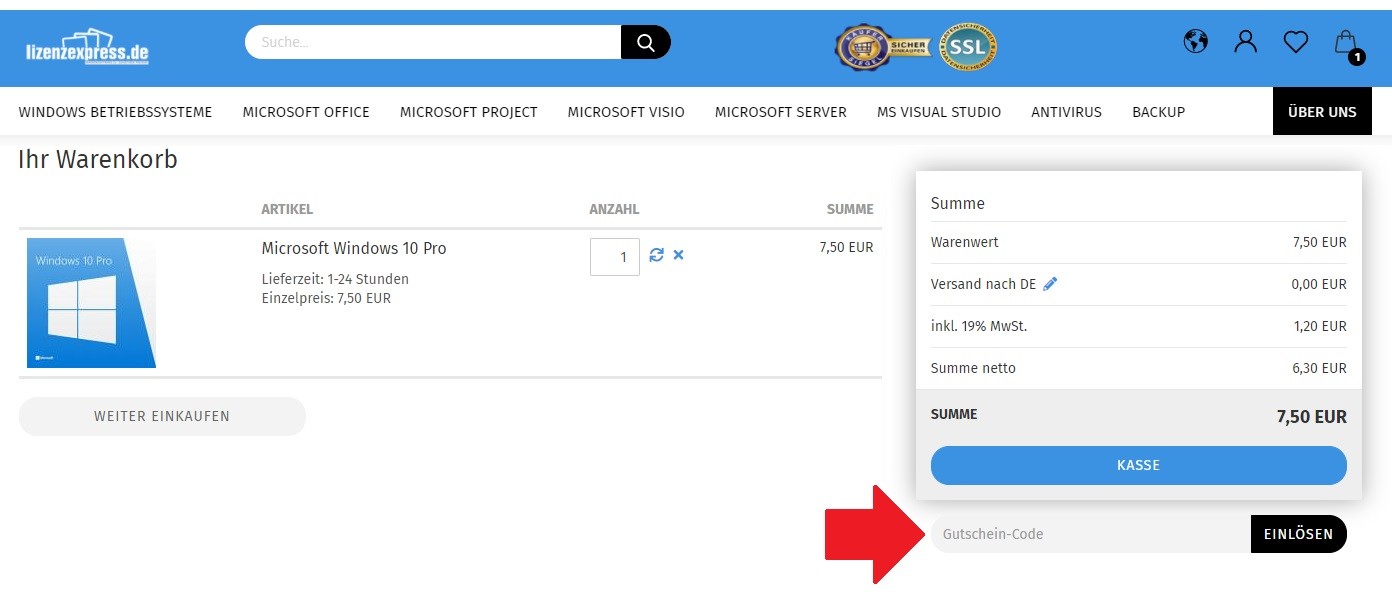Click the Warenwert label
This screenshot has width=1392, height=598.
coord(965,242)
